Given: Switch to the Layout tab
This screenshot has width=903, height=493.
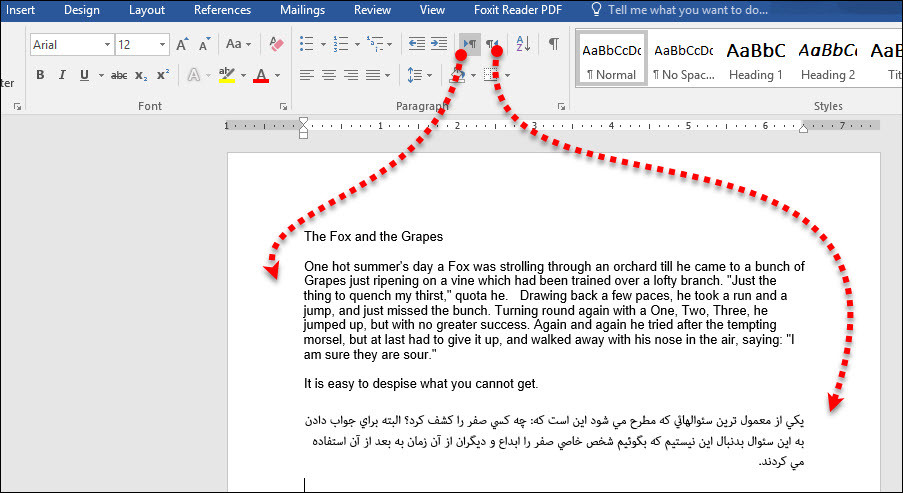Looking at the screenshot, I should (147, 10).
